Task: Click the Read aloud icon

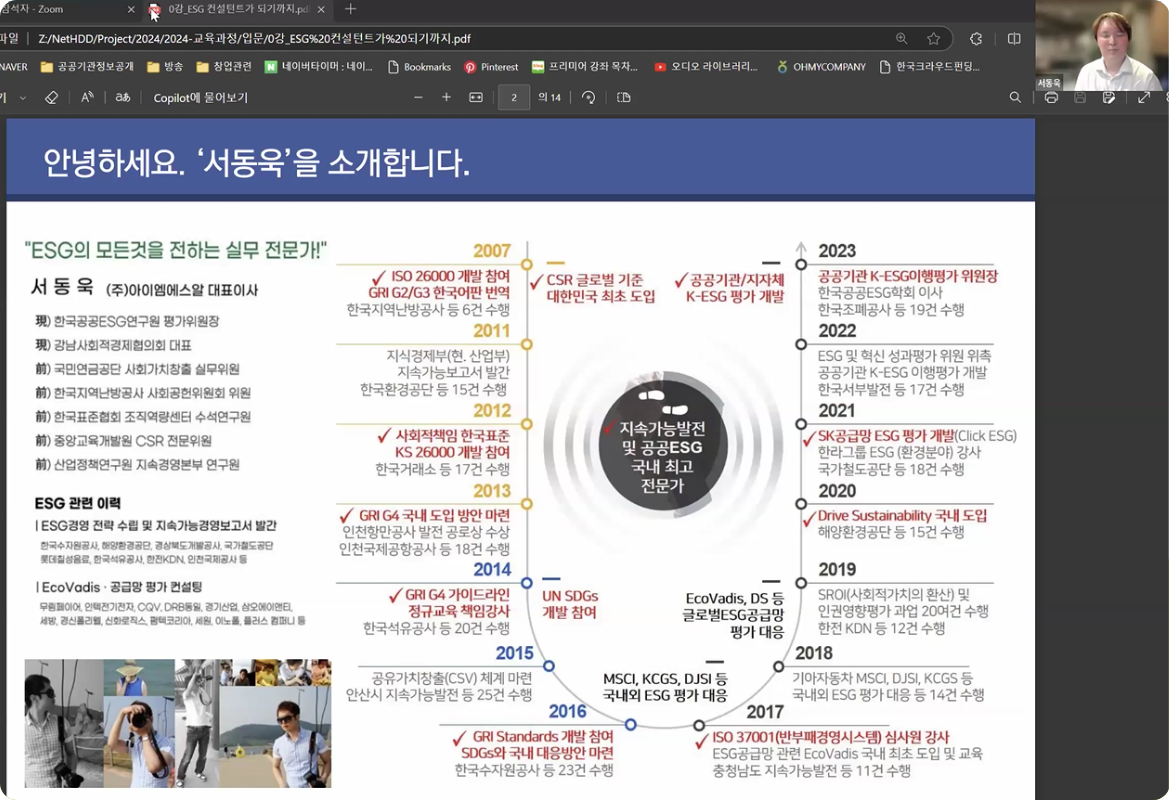Action: click(x=87, y=98)
